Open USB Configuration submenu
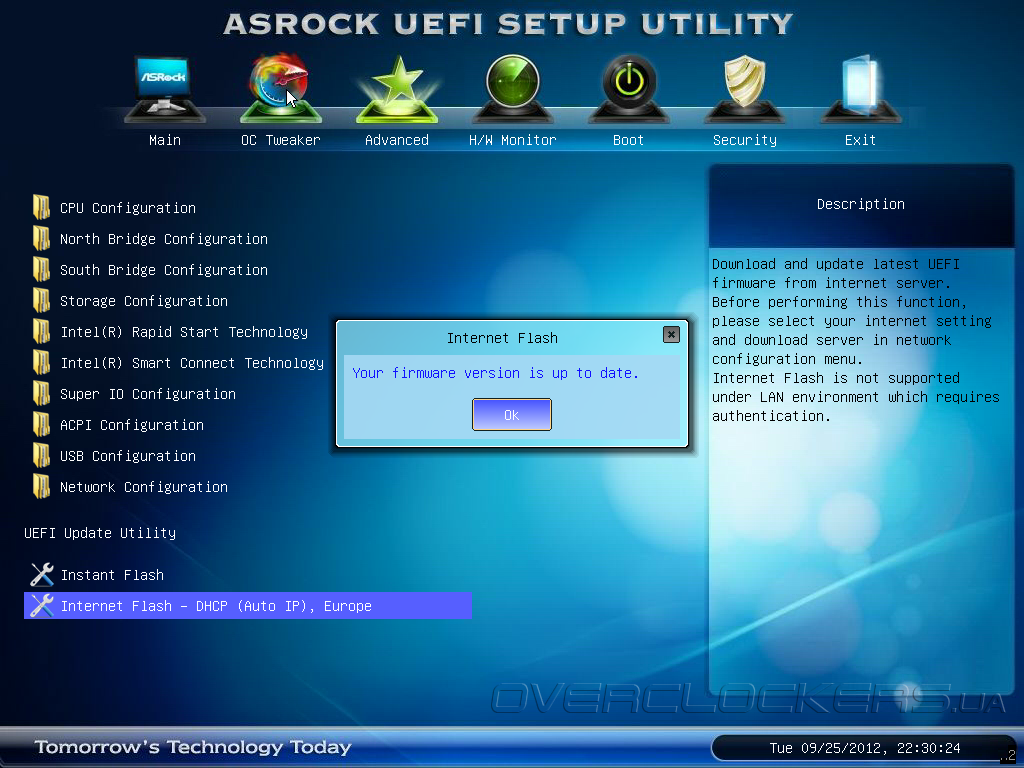This screenshot has width=1024, height=768. point(128,456)
